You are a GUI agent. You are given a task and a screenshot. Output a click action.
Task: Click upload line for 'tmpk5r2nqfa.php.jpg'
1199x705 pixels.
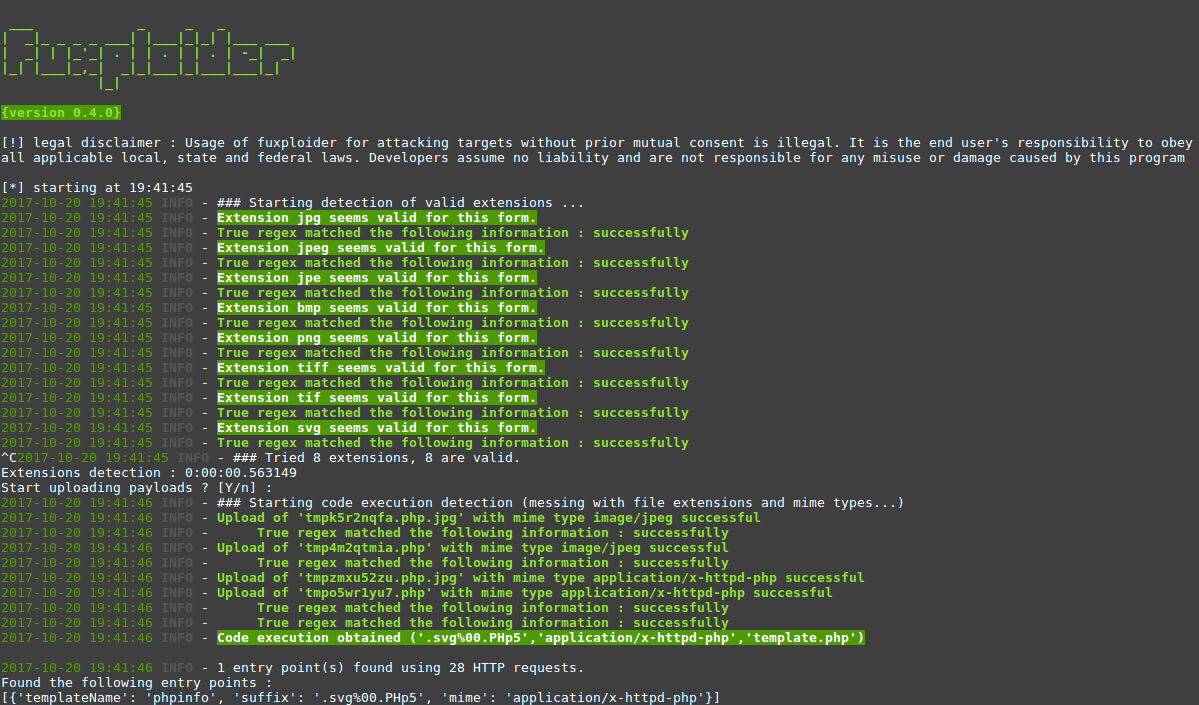point(489,518)
